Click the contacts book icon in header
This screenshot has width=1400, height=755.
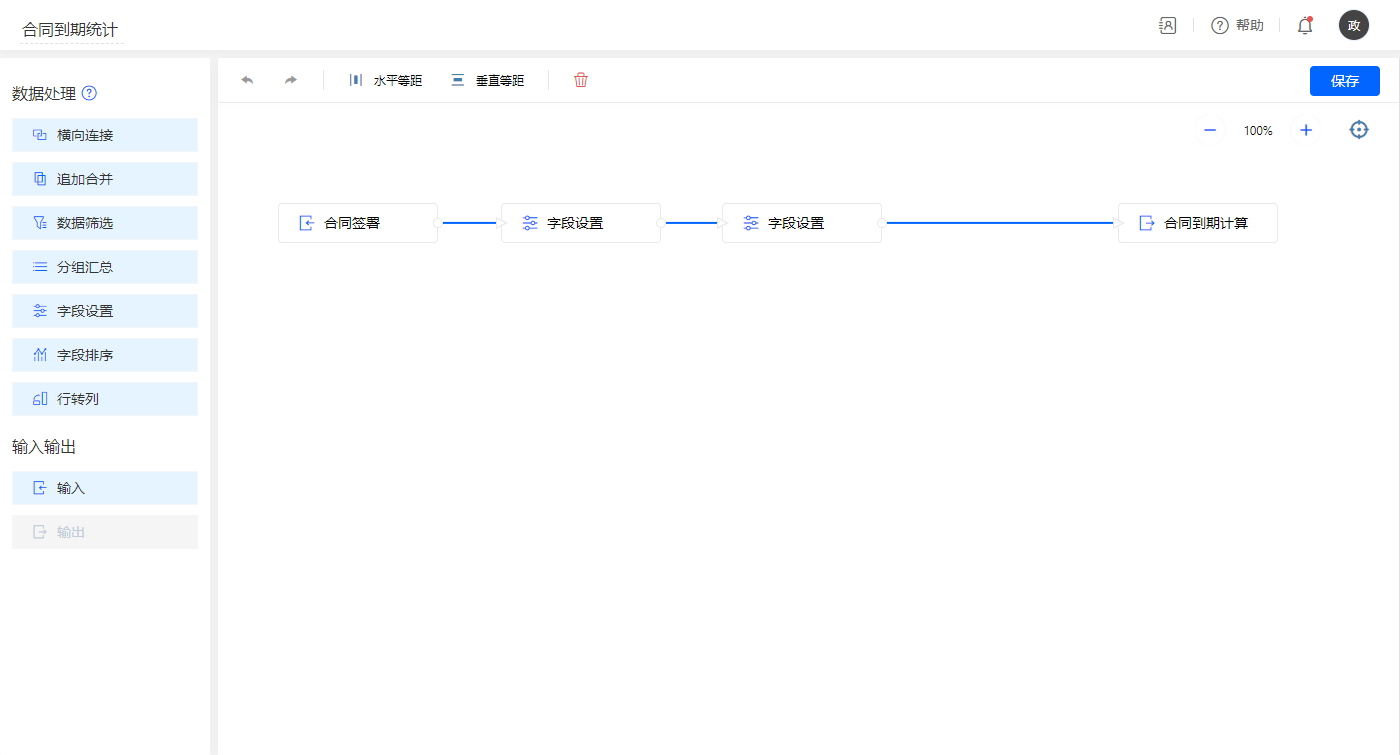tap(1168, 26)
